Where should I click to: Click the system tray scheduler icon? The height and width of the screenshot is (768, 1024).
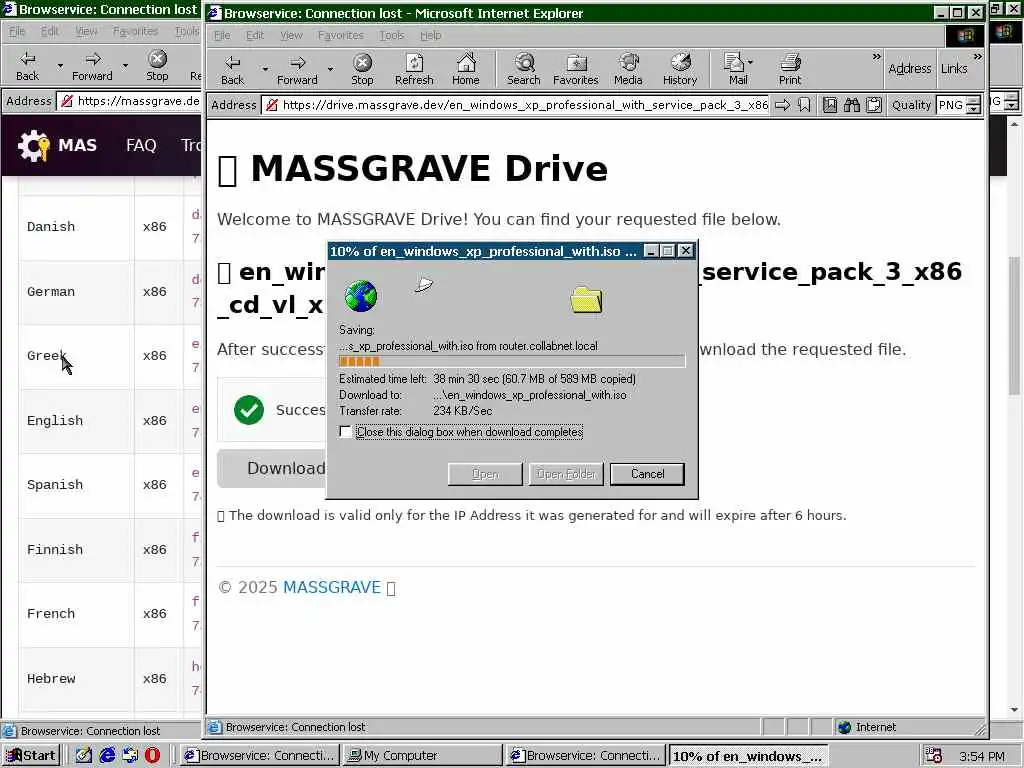click(x=934, y=756)
